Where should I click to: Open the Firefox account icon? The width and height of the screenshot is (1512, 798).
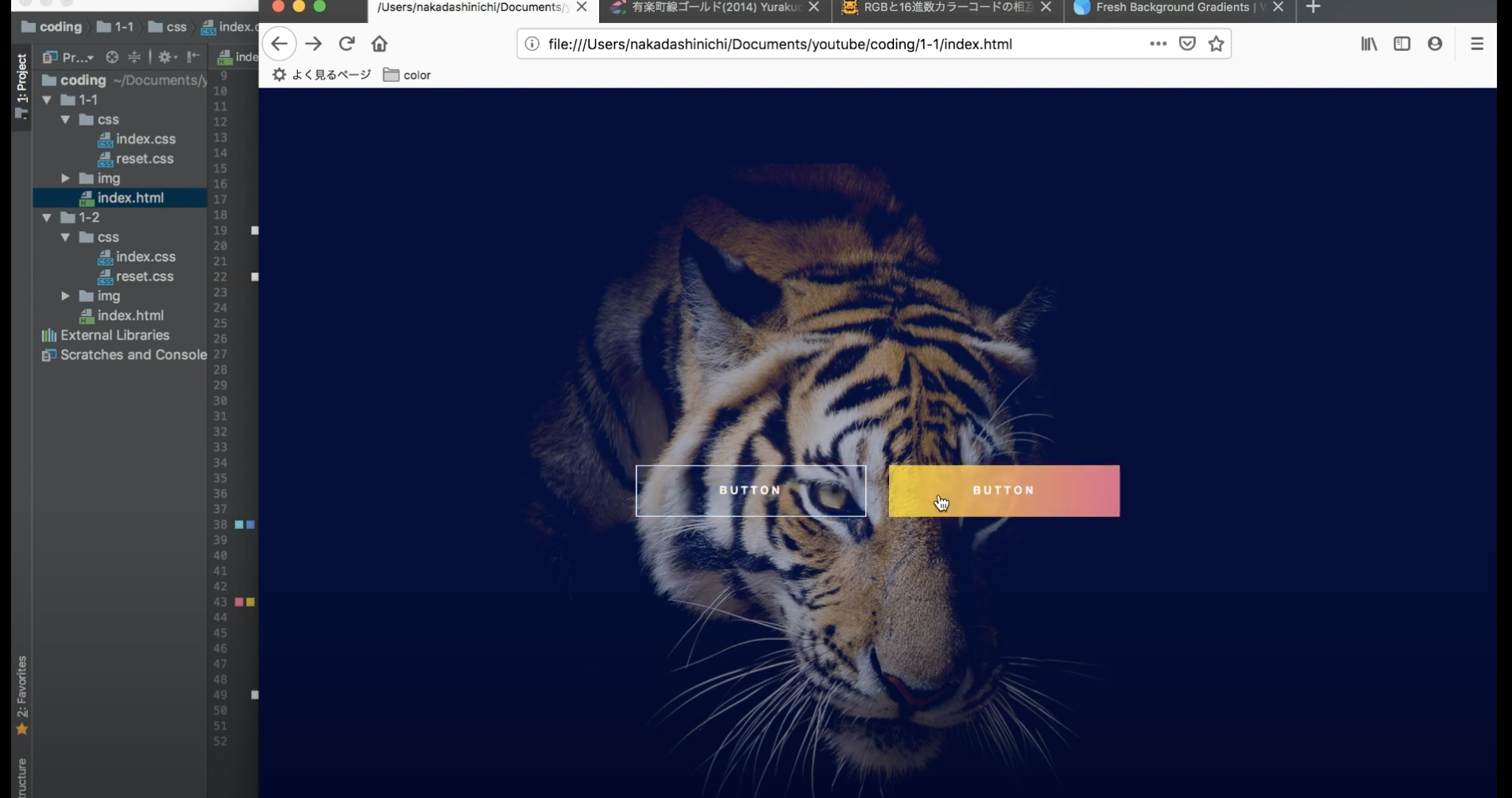point(1434,44)
